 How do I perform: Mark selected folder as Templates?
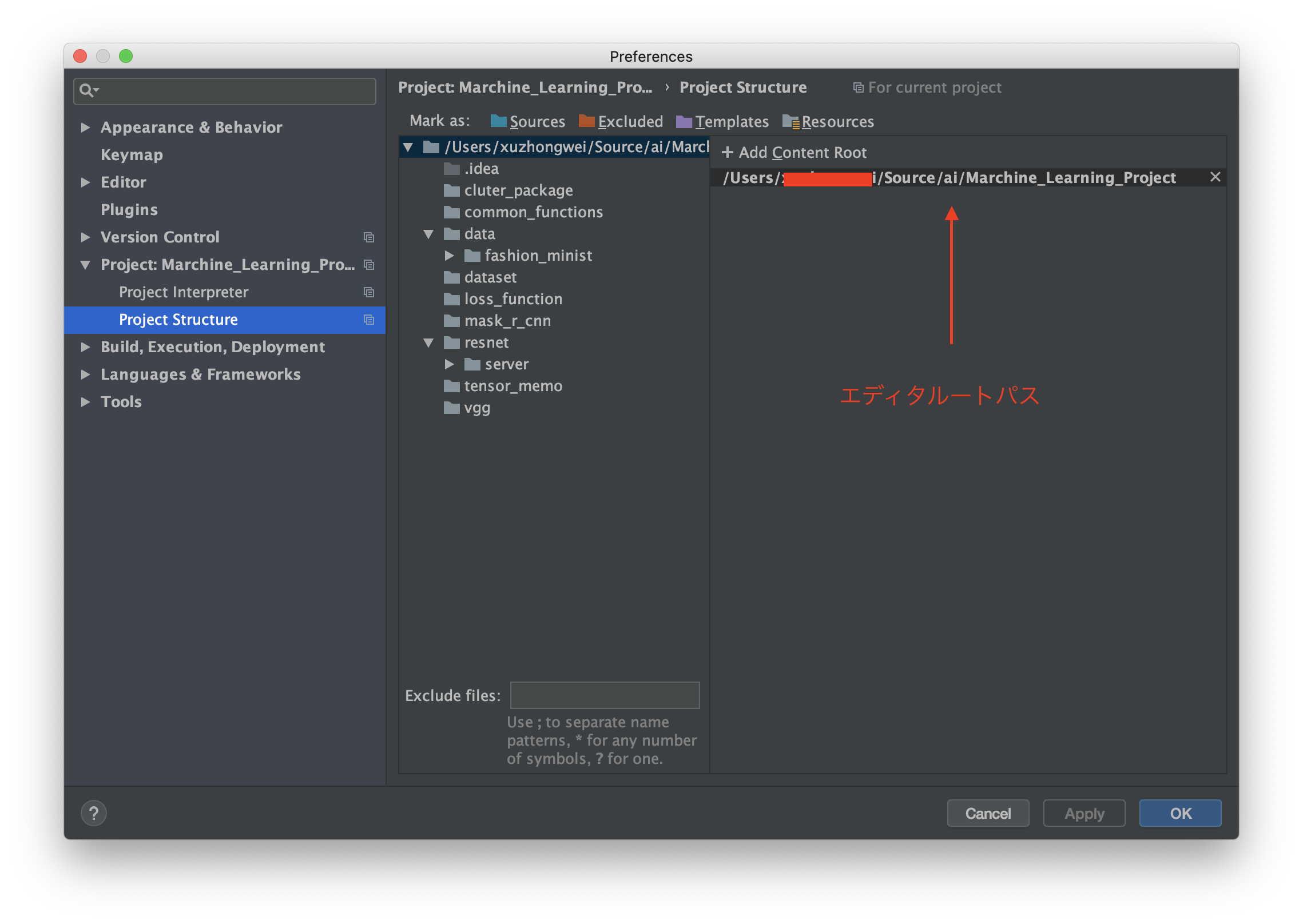coord(731,121)
